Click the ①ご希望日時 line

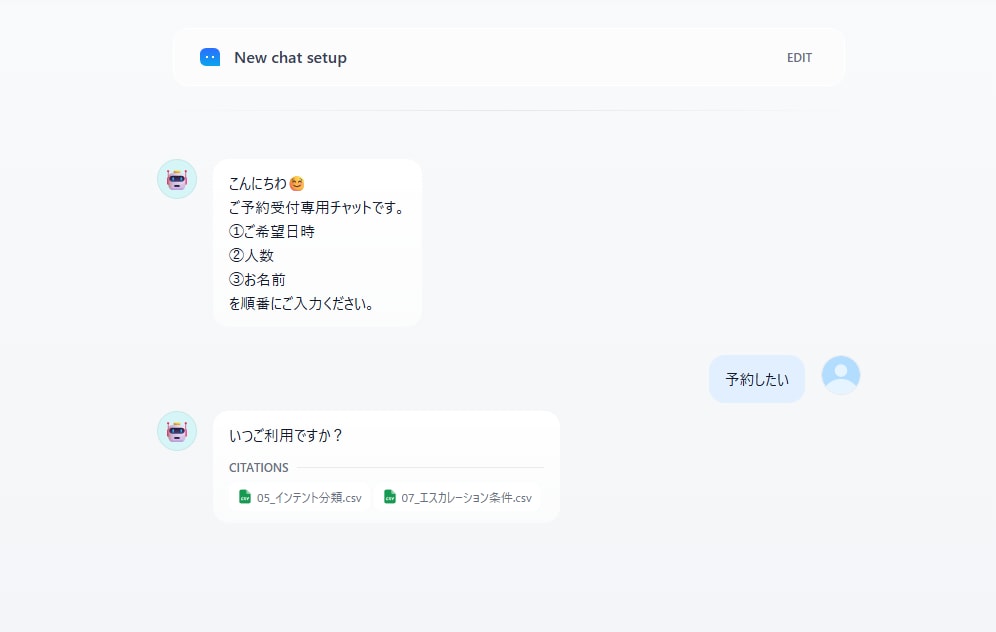click(x=272, y=232)
